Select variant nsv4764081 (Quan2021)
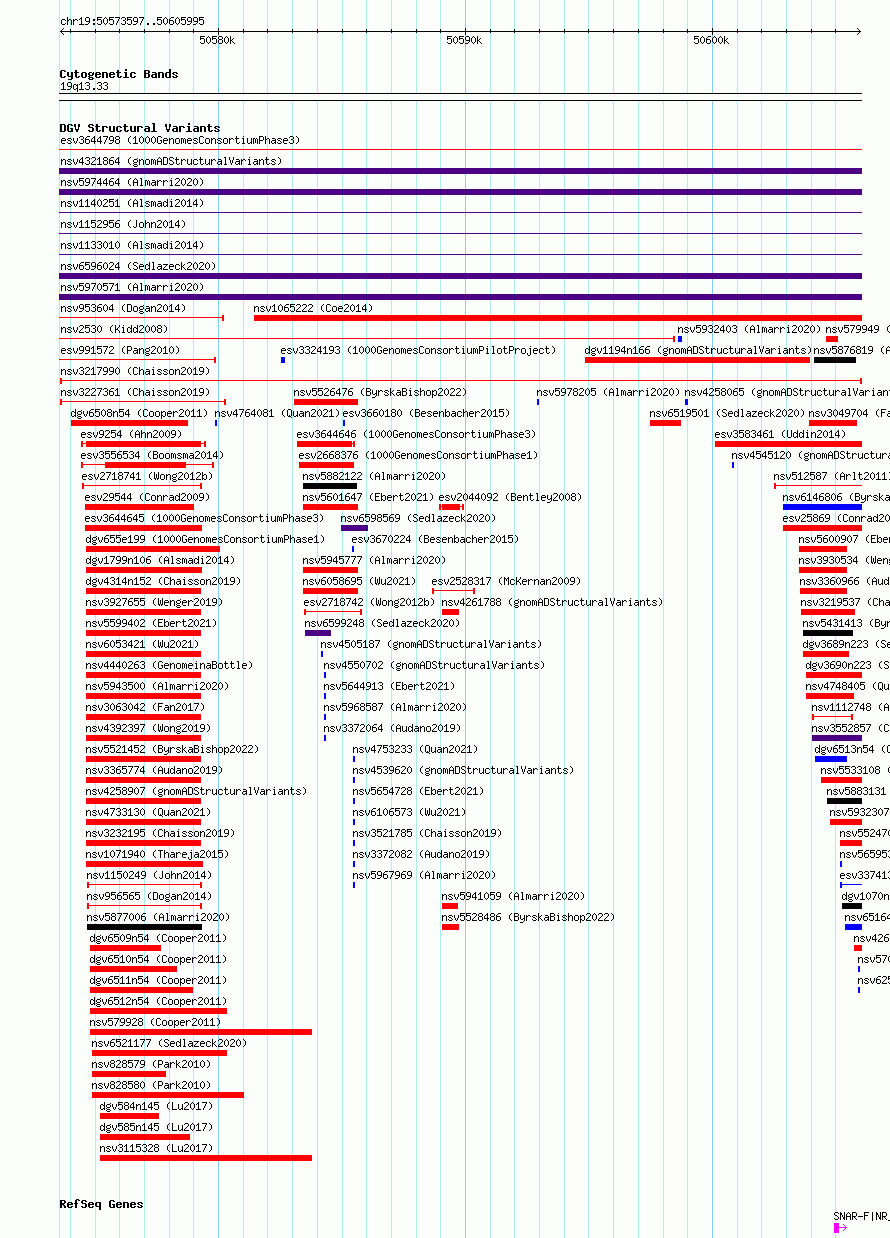The width and height of the screenshot is (890, 1238). pyautogui.click(x=276, y=413)
